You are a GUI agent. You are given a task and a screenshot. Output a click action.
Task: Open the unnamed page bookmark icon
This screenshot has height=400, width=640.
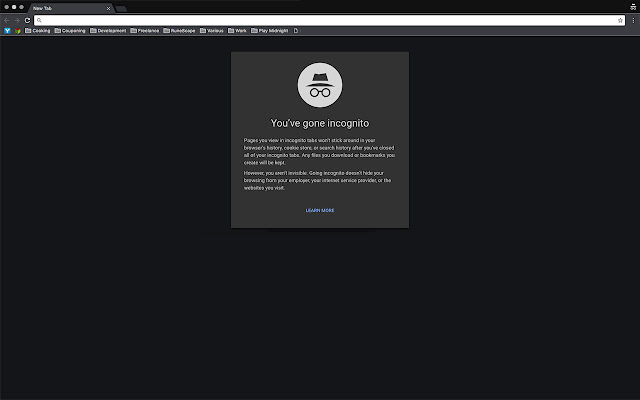point(296,31)
